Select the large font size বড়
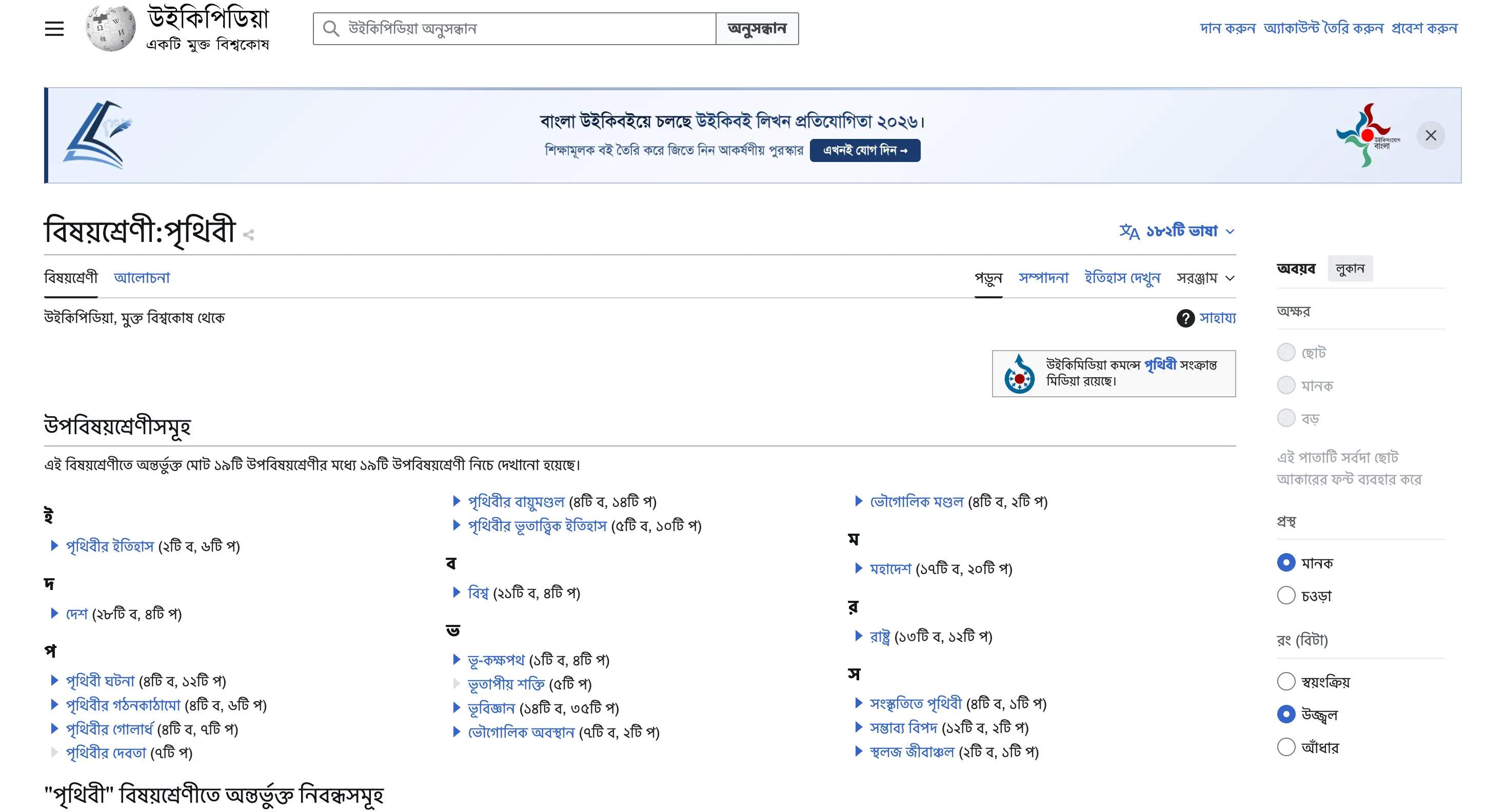This screenshot has height=812, width=1507. click(1285, 418)
